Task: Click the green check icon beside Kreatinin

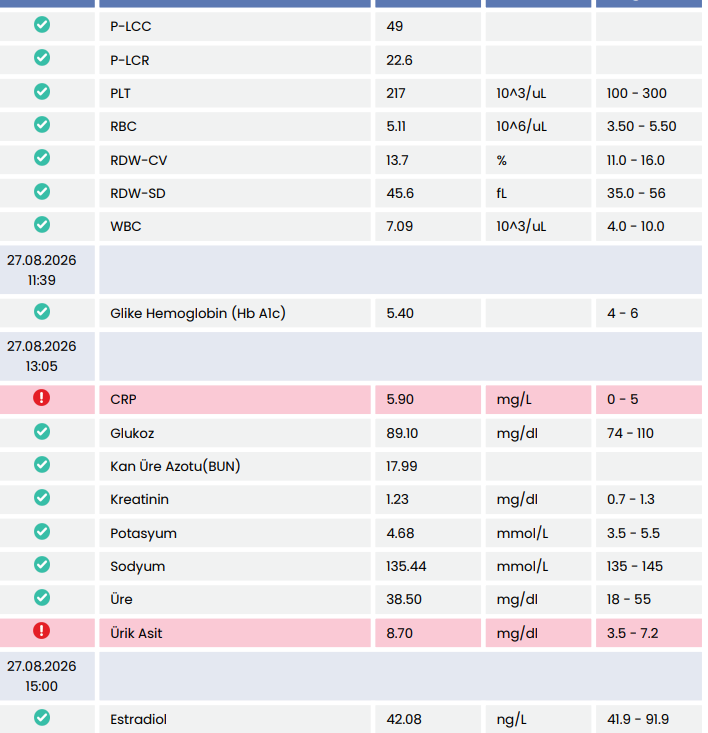Action: pyautogui.click(x=42, y=497)
